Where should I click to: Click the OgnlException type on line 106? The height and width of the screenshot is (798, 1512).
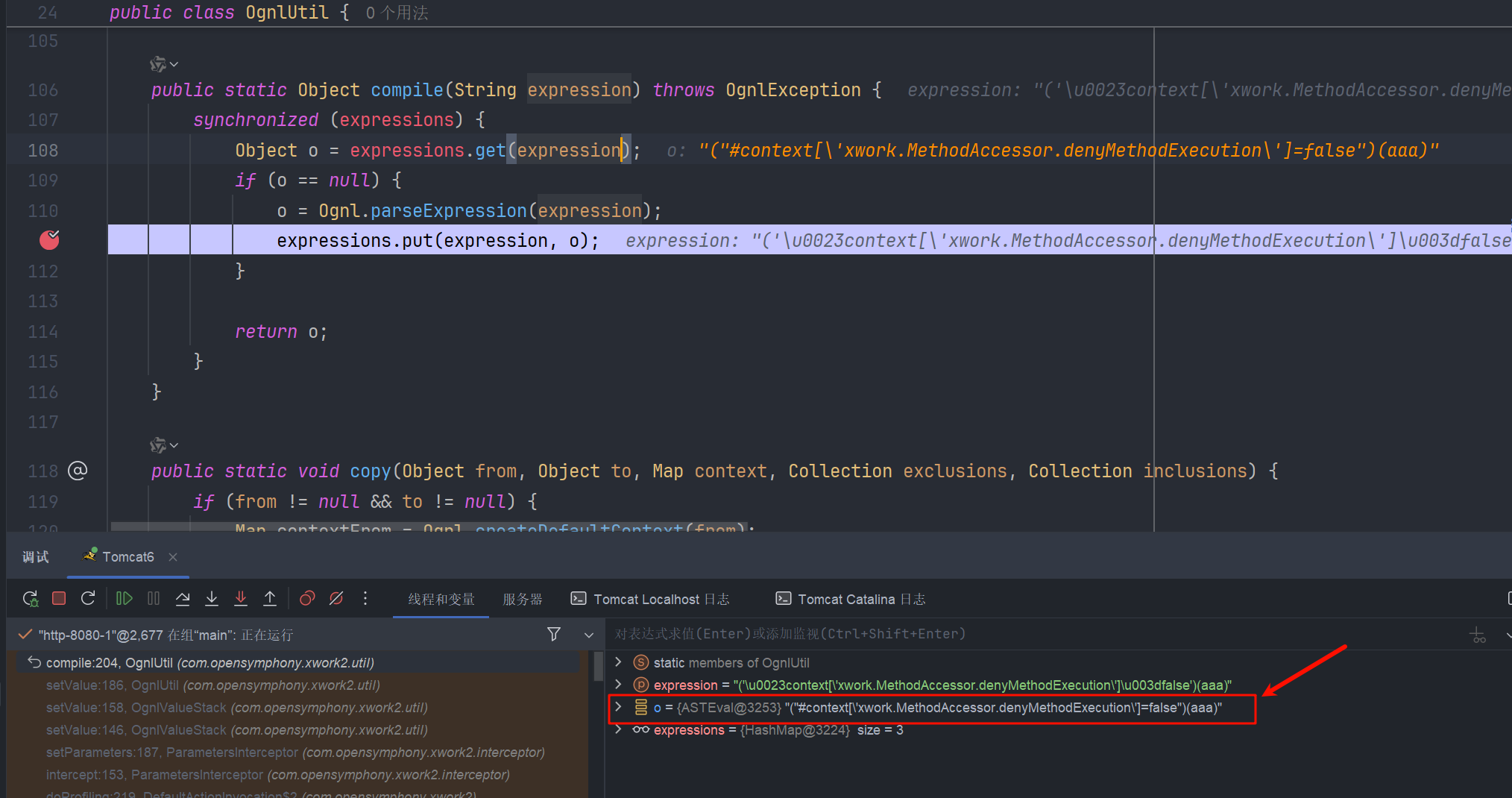793,90
